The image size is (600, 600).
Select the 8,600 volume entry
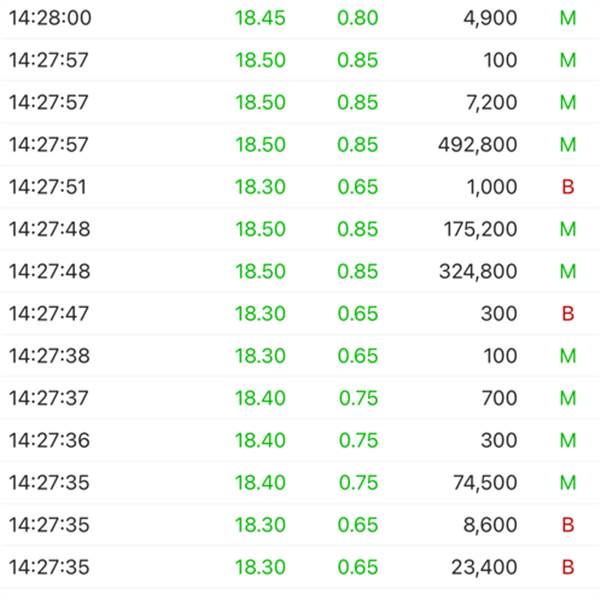point(492,526)
